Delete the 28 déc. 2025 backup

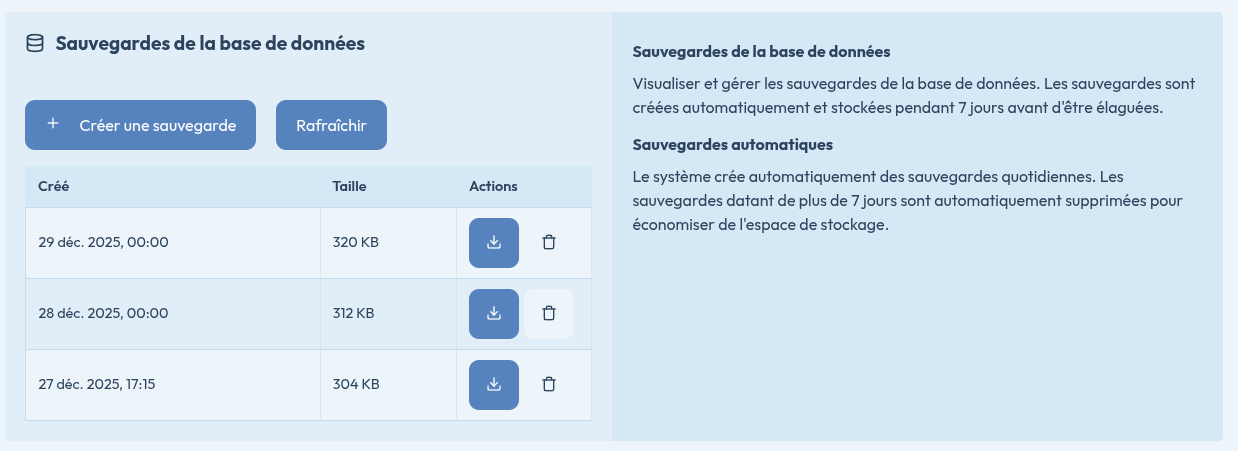pos(549,314)
